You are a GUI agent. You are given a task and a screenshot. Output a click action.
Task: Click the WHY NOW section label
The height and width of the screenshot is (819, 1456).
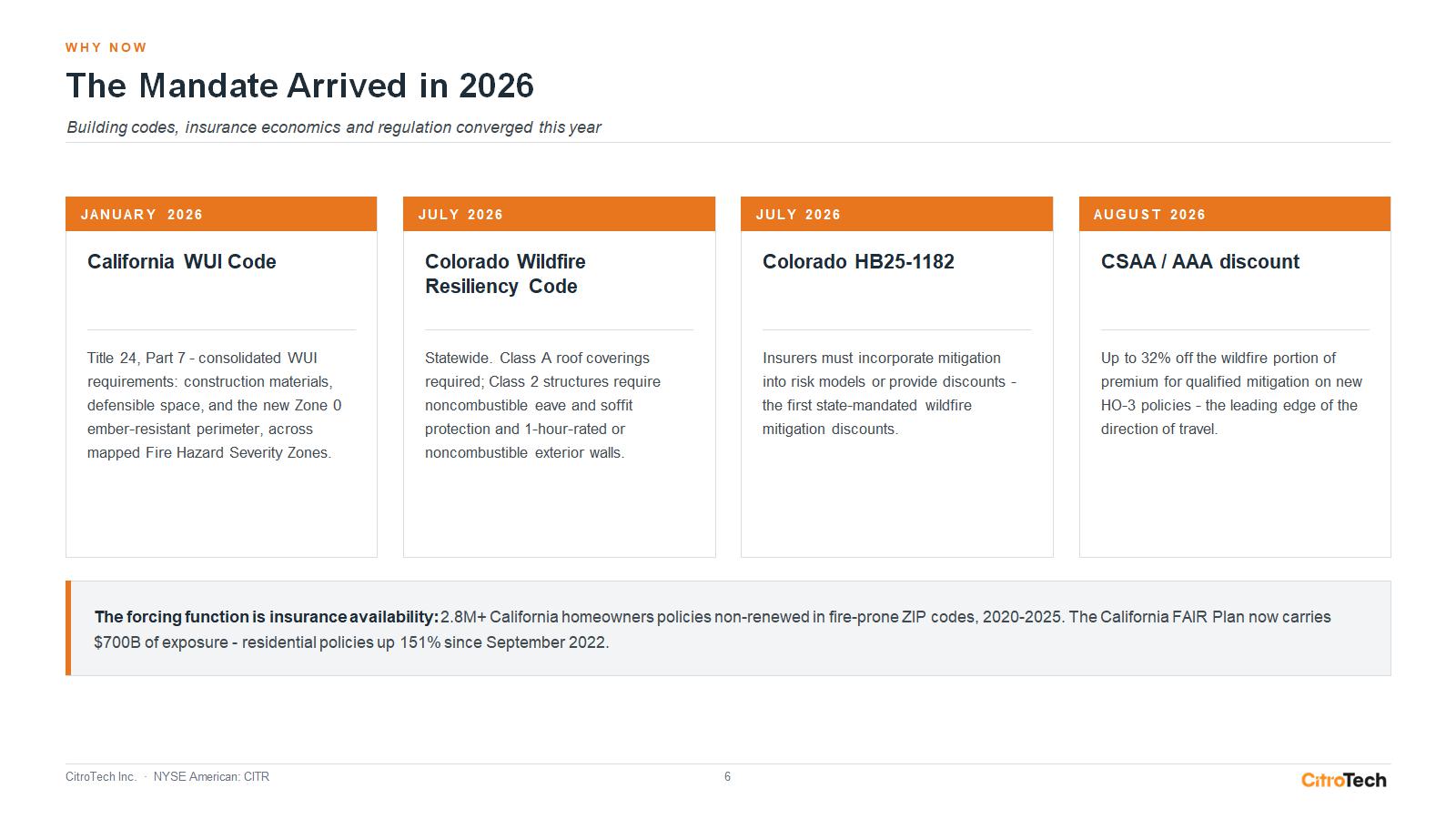pos(106,47)
